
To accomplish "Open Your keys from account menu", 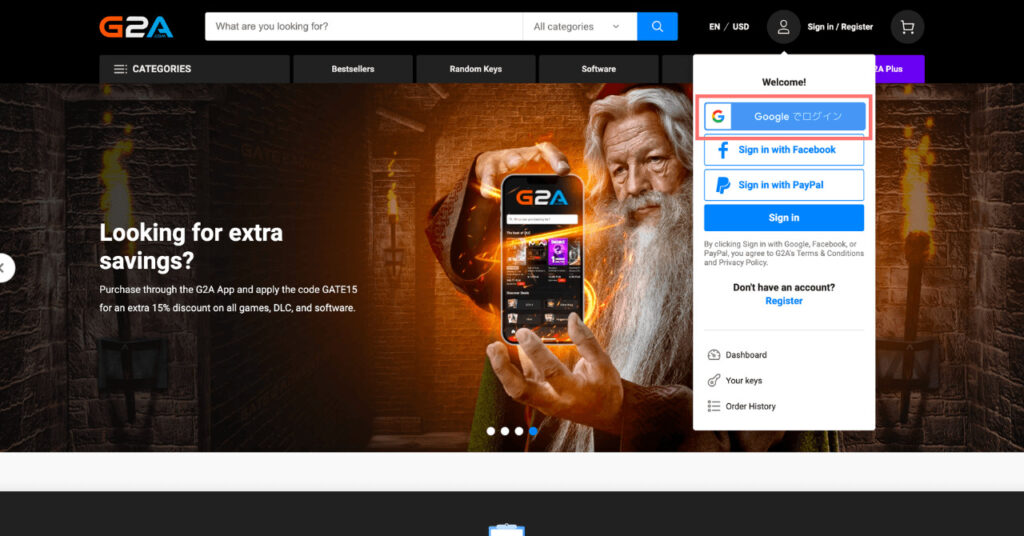I will (744, 381).
